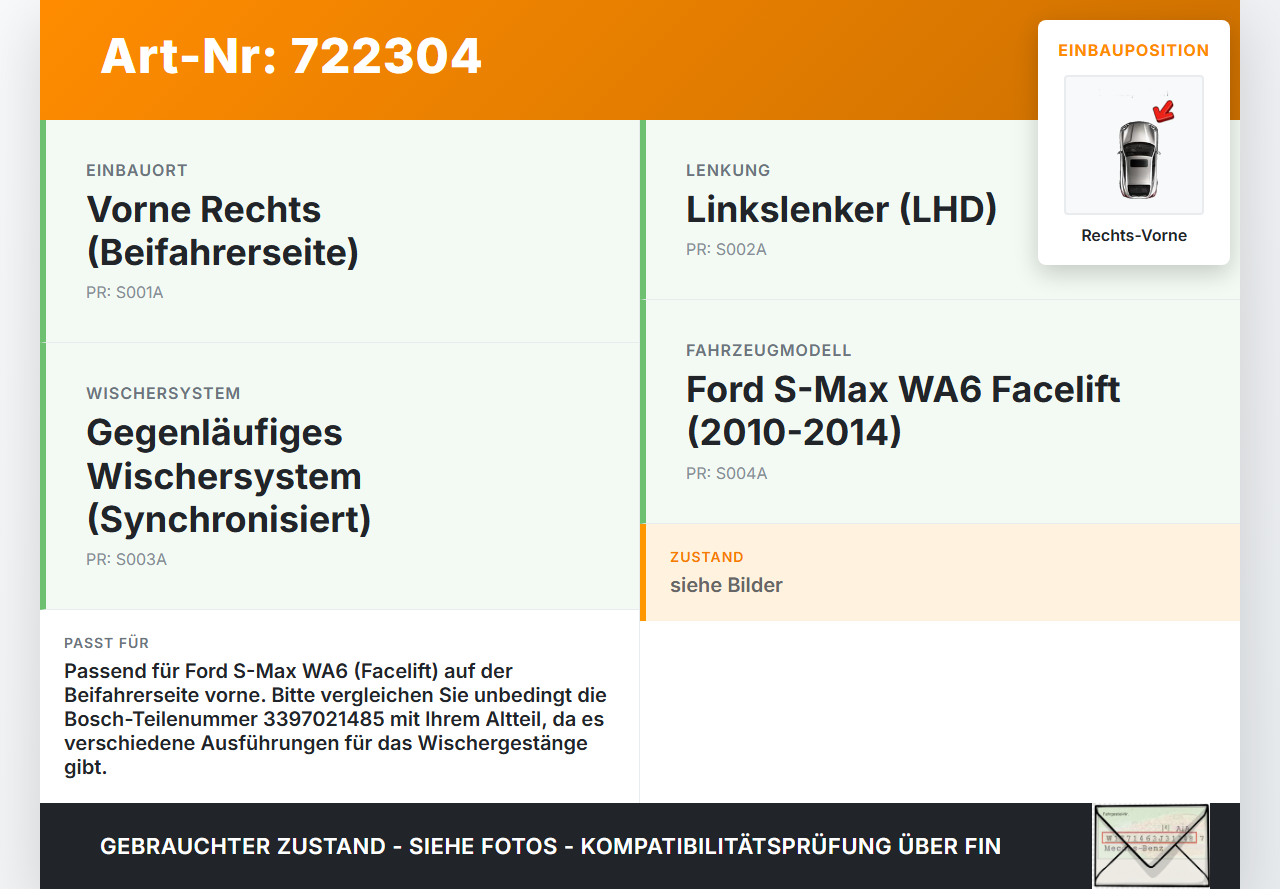
Task: Select Vorne Rechts (Beifahrerseite) text
Action: (x=223, y=231)
